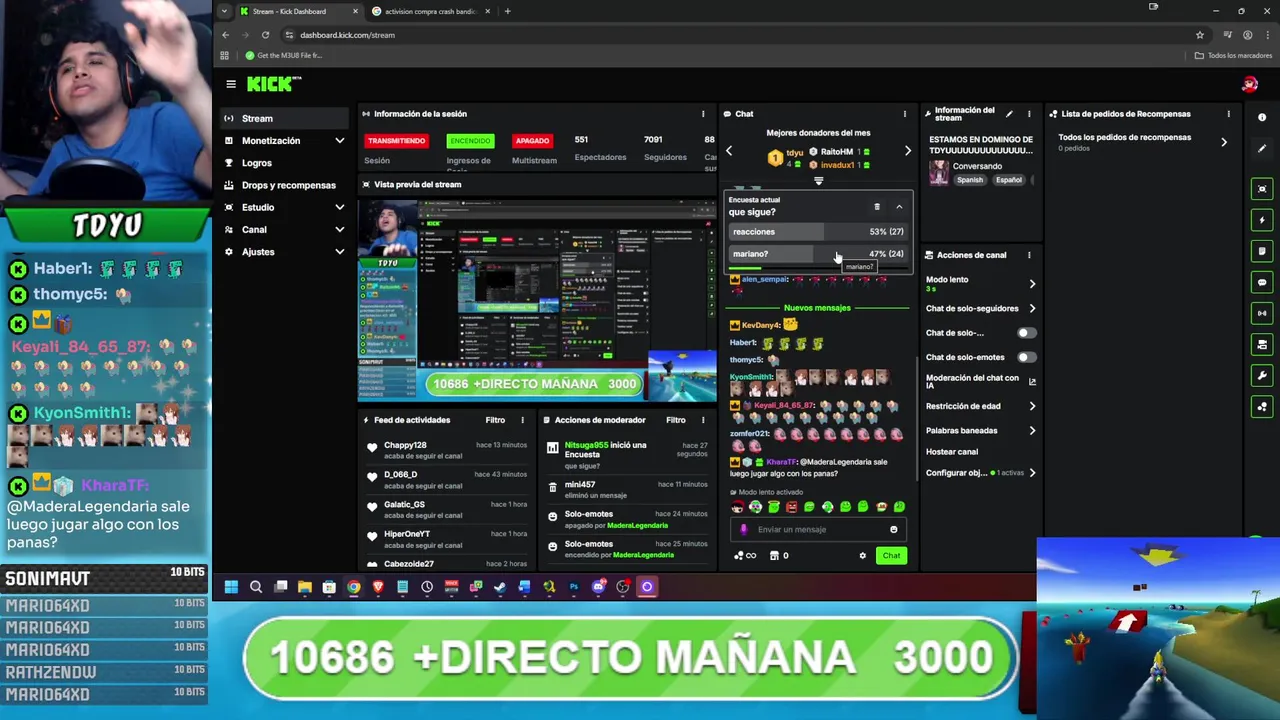Expand the Monetización sidebar section

(340, 141)
